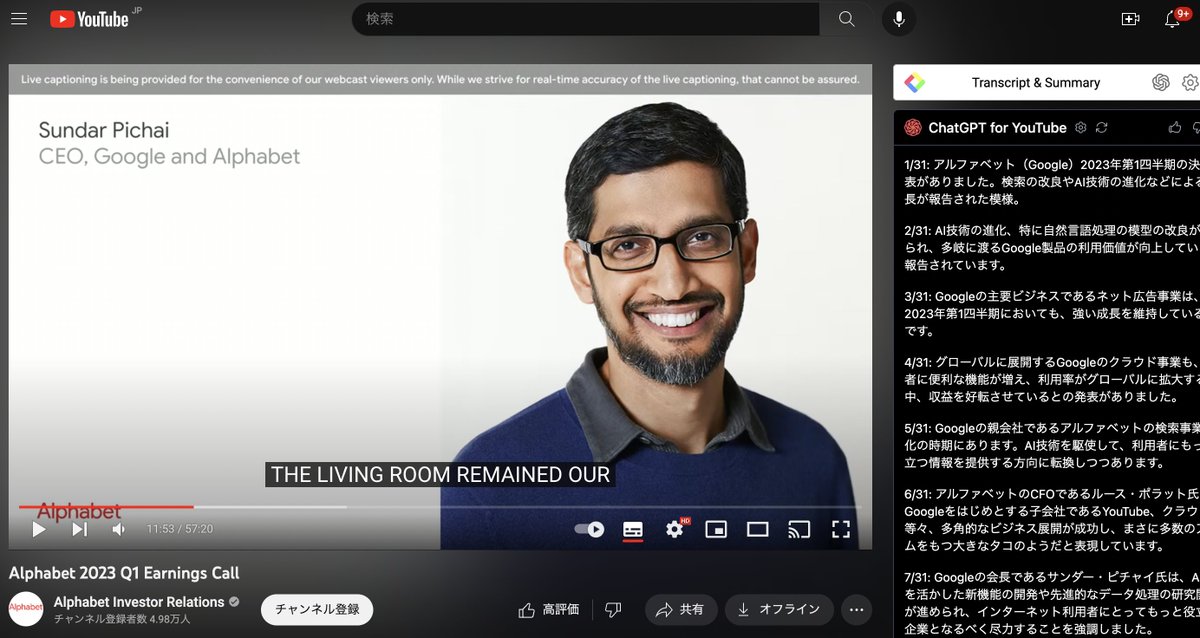Click caption text THE LIVING ROOM REMAINED OUR

440,475
